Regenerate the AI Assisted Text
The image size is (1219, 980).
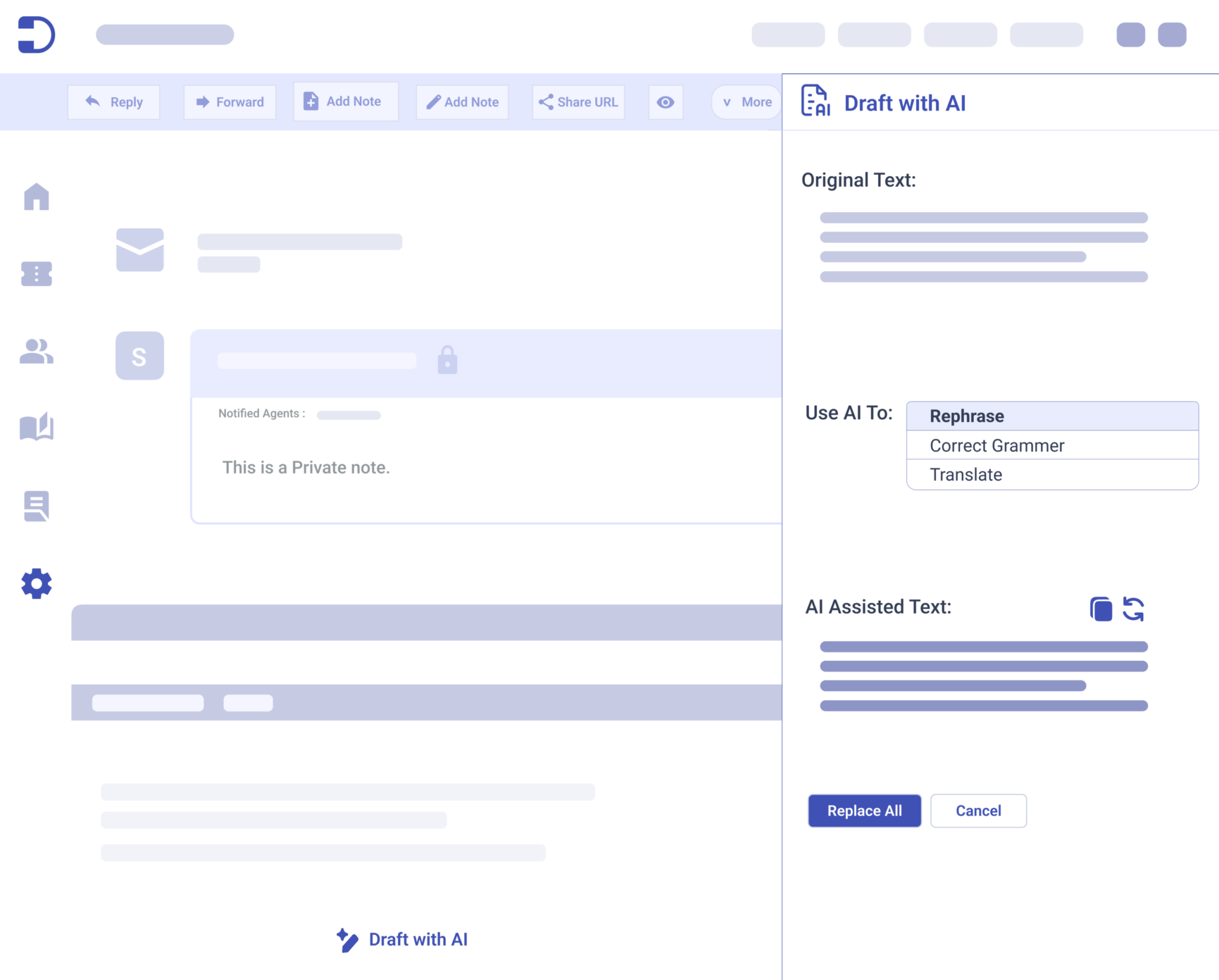tap(1133, 609)
